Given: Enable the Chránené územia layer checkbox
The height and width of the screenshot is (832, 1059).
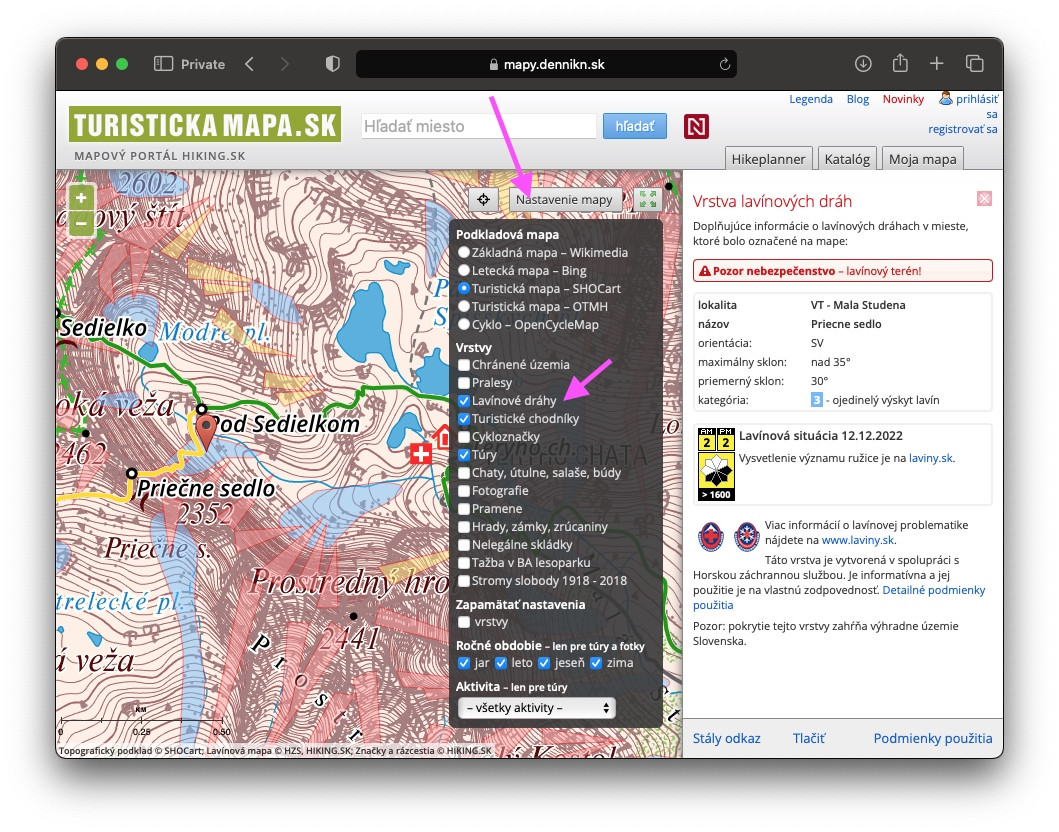Looking at the screenshot, I should coord(464,365).
